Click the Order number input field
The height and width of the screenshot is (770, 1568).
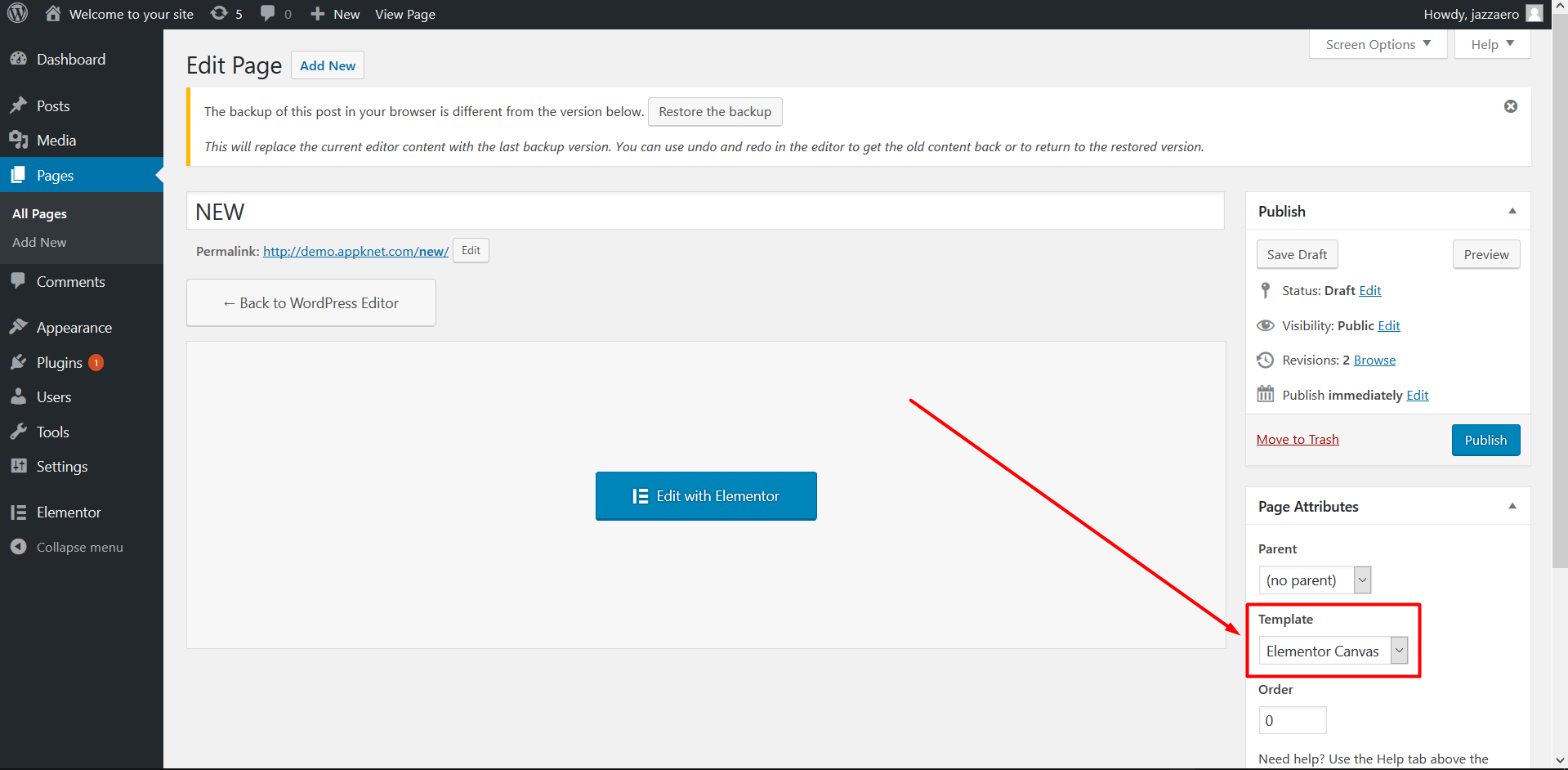click(x=1292, y=720)
